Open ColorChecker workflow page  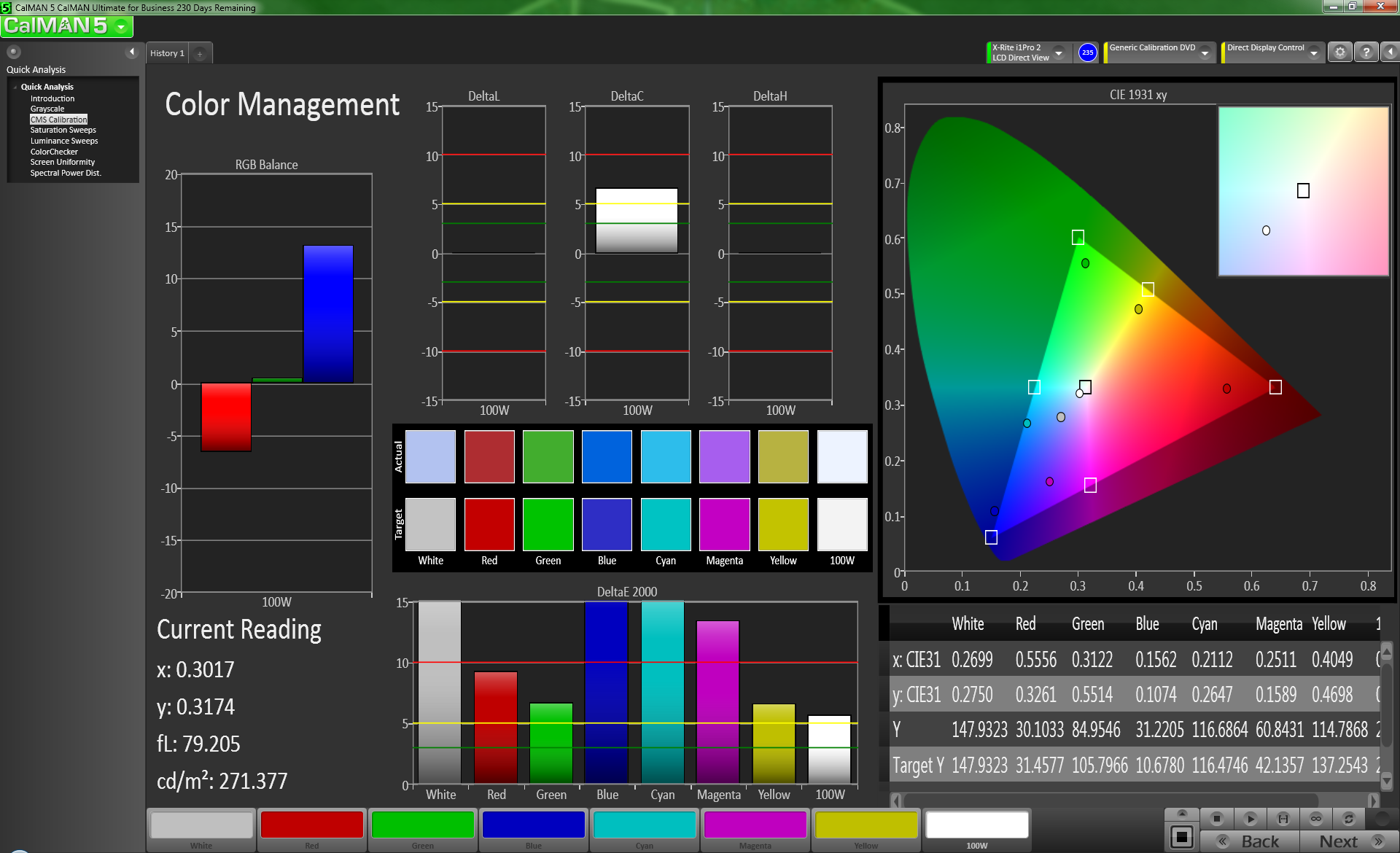point(54,152)
